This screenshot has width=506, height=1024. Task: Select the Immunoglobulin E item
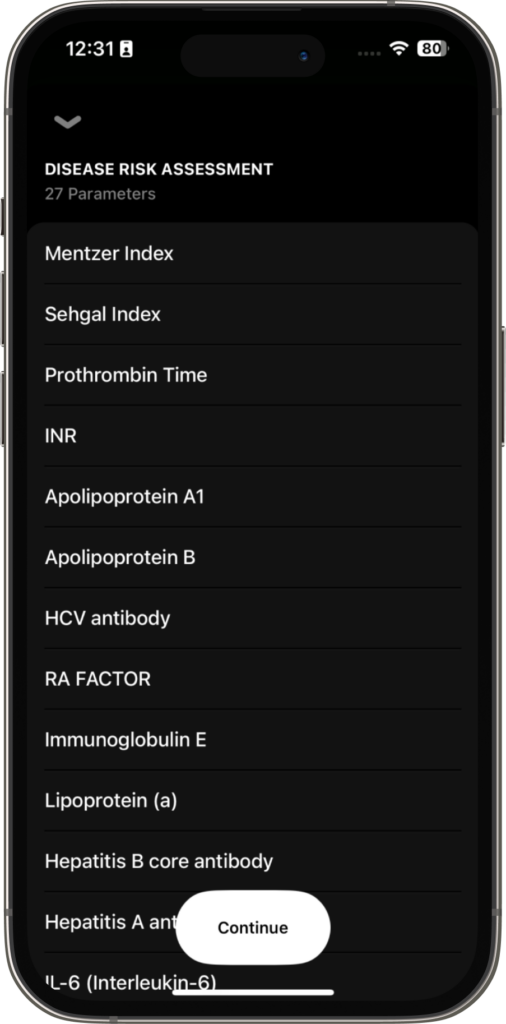point(253,739)
